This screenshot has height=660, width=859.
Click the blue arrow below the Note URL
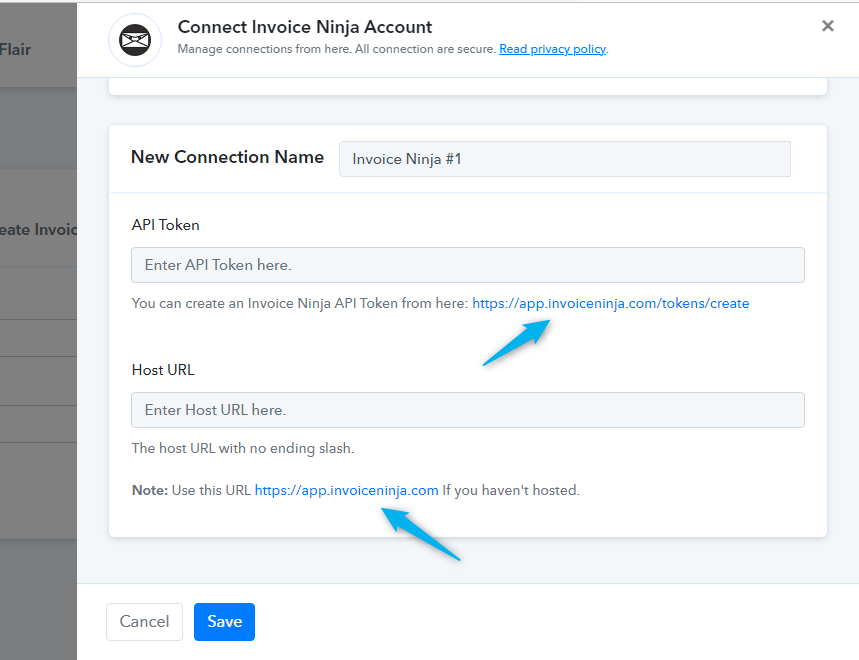[420, 533]
